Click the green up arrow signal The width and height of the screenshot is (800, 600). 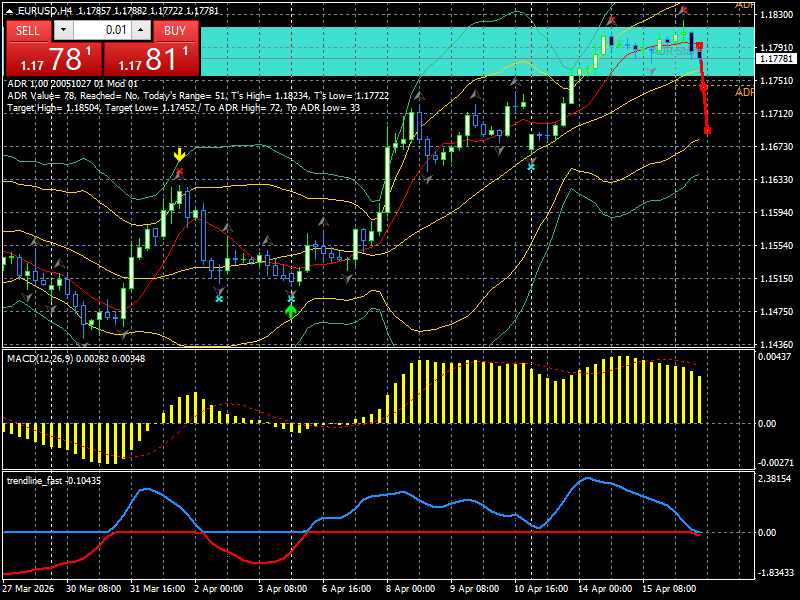pyautogui.click(x=291, y=311)
